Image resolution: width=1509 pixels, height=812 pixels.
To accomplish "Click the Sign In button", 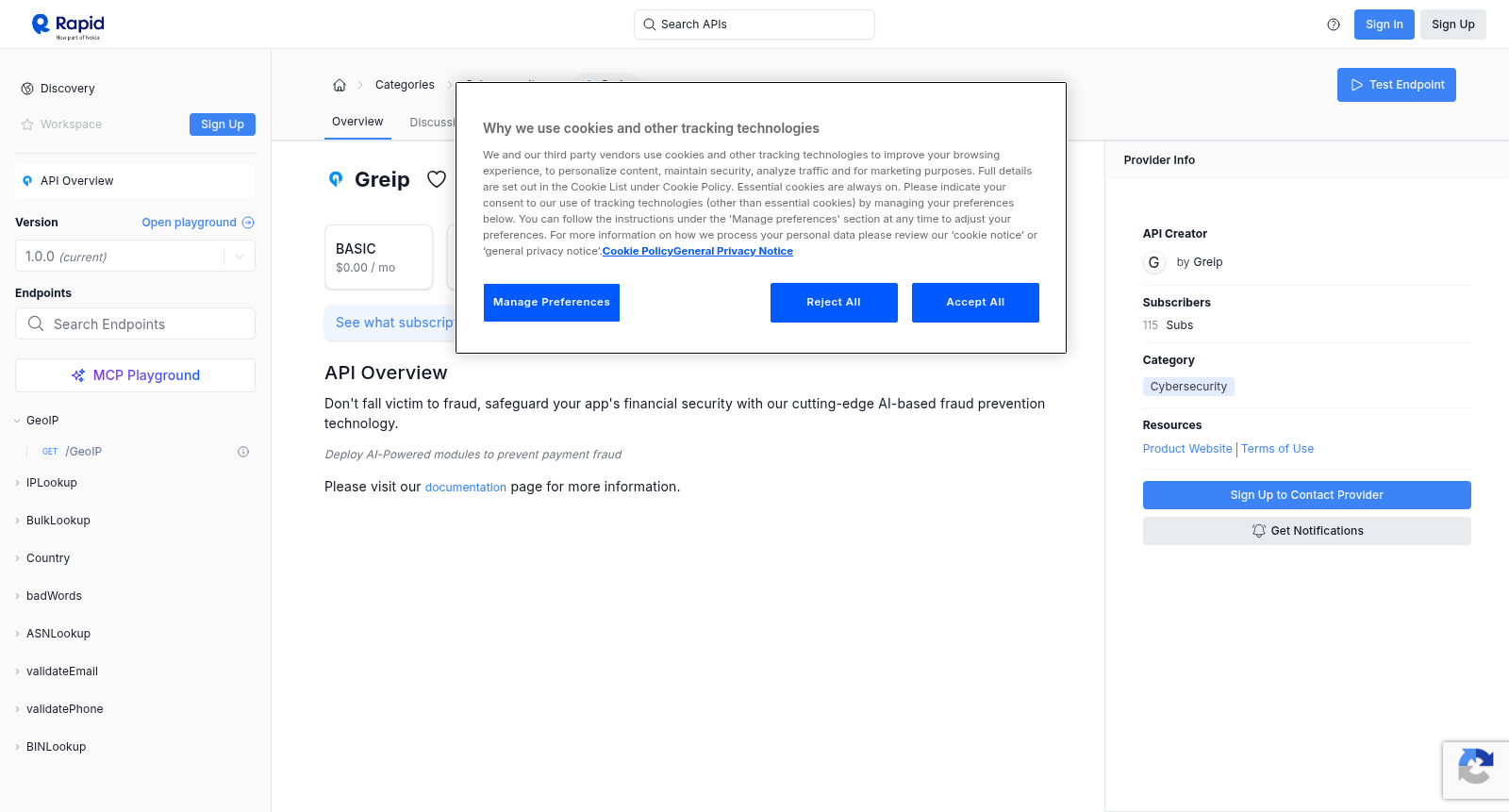I will point(1385,25).
